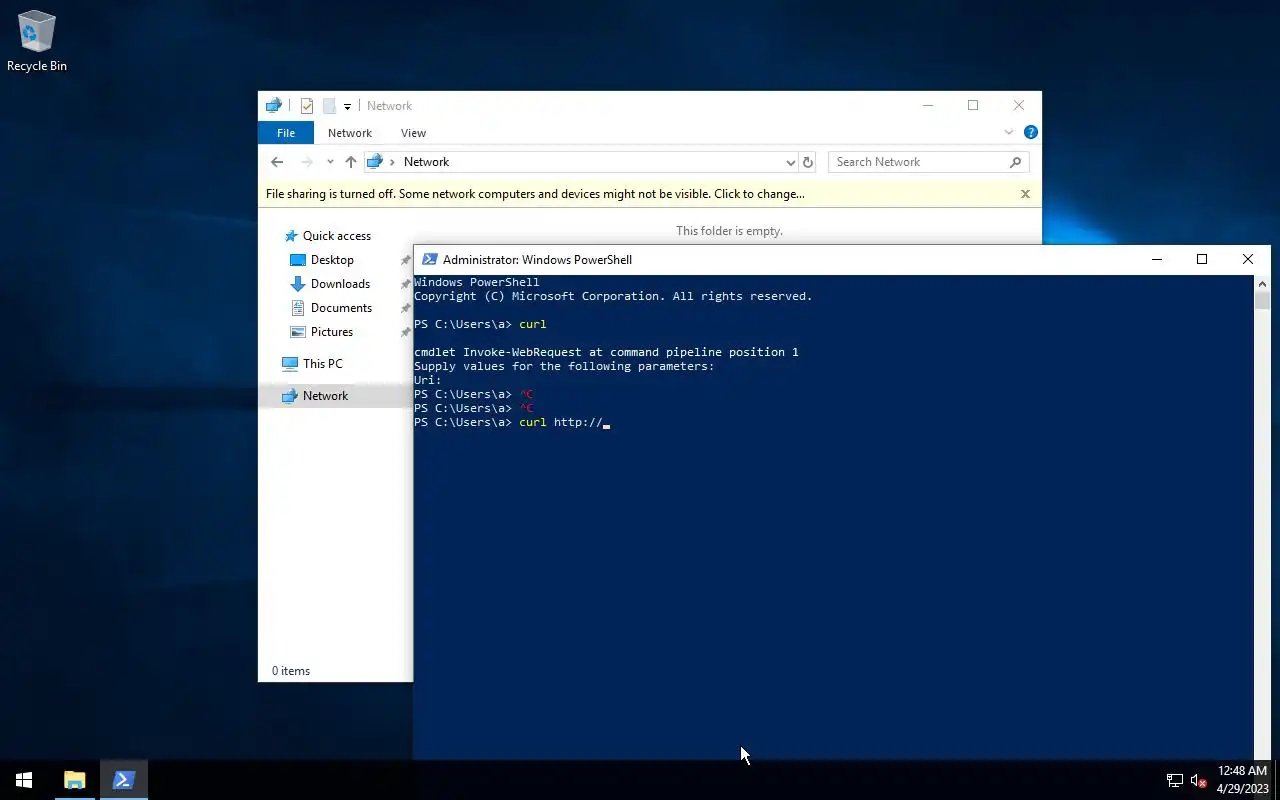Open recent locations dropdown arrow
The image size is (1280, 800).
[330, 162]
